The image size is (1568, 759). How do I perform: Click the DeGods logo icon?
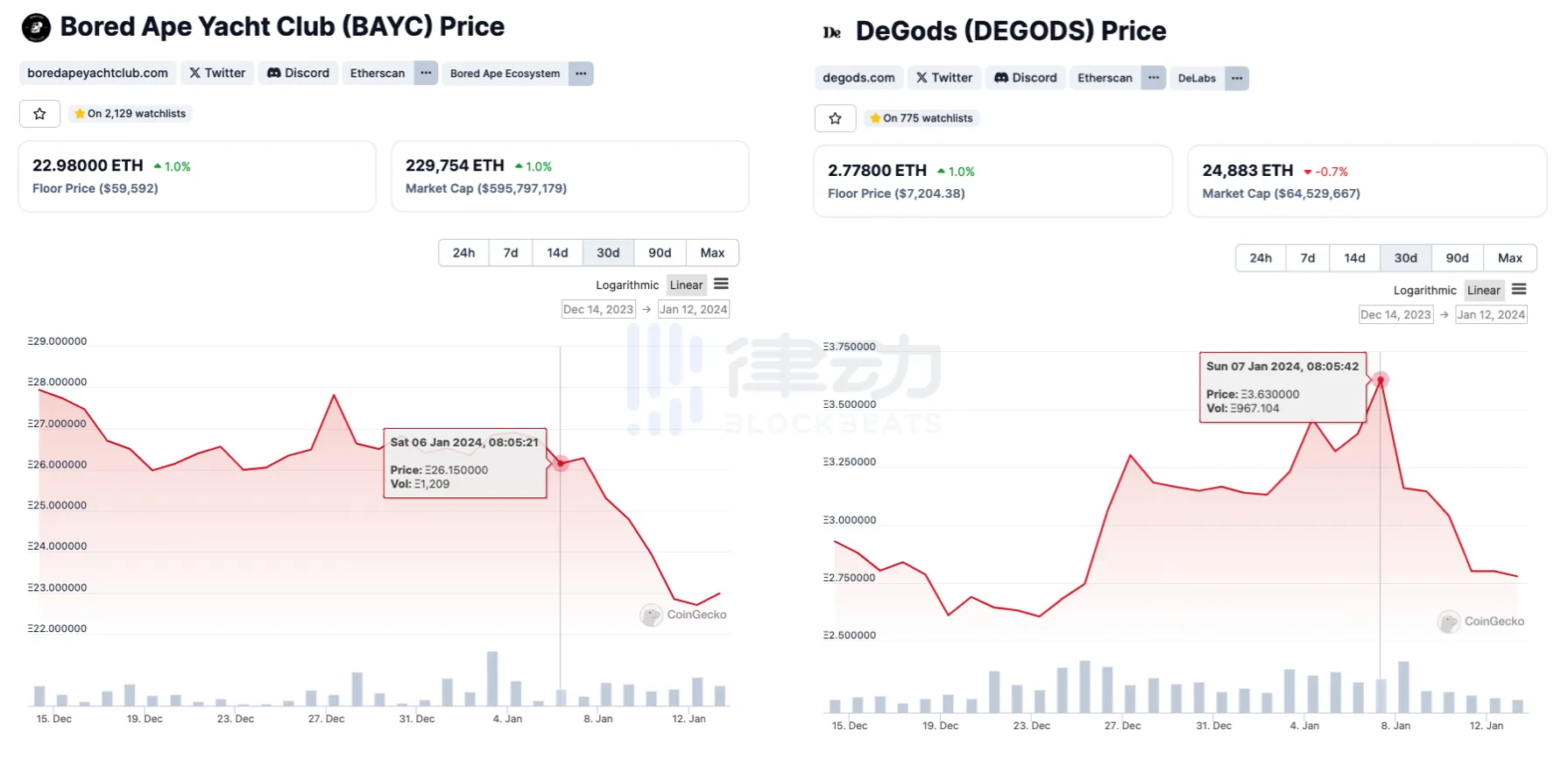pyautogui.click(x=831, y=32)
